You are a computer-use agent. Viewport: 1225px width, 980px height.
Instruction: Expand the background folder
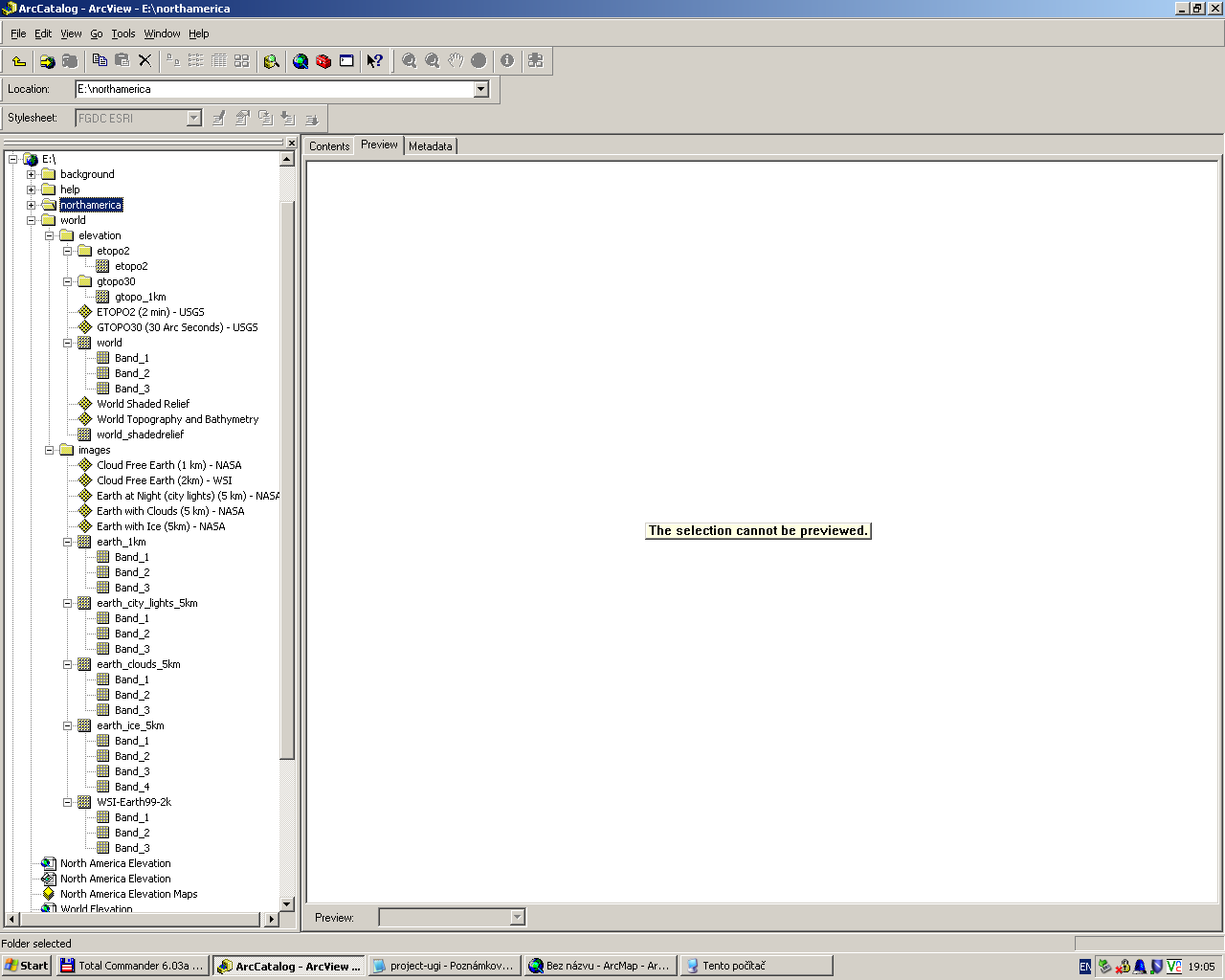tap(31, 174)
